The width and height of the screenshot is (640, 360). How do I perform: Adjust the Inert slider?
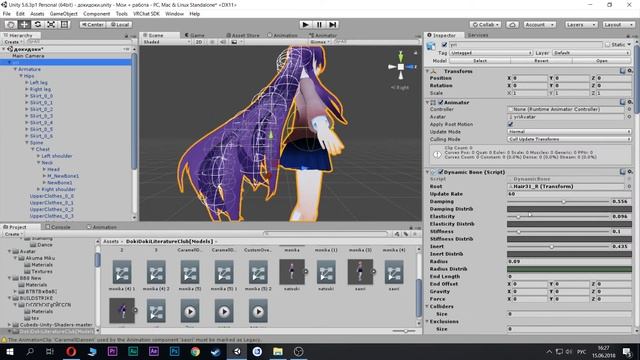pyautogui.click(x=558, y=247)
